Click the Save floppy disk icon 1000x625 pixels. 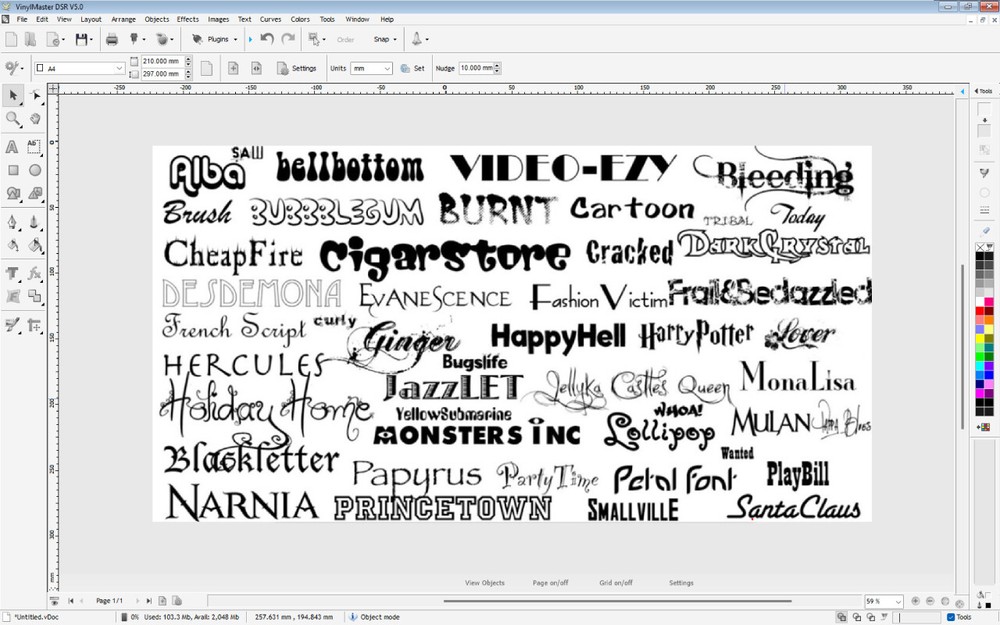pos(81,40)
